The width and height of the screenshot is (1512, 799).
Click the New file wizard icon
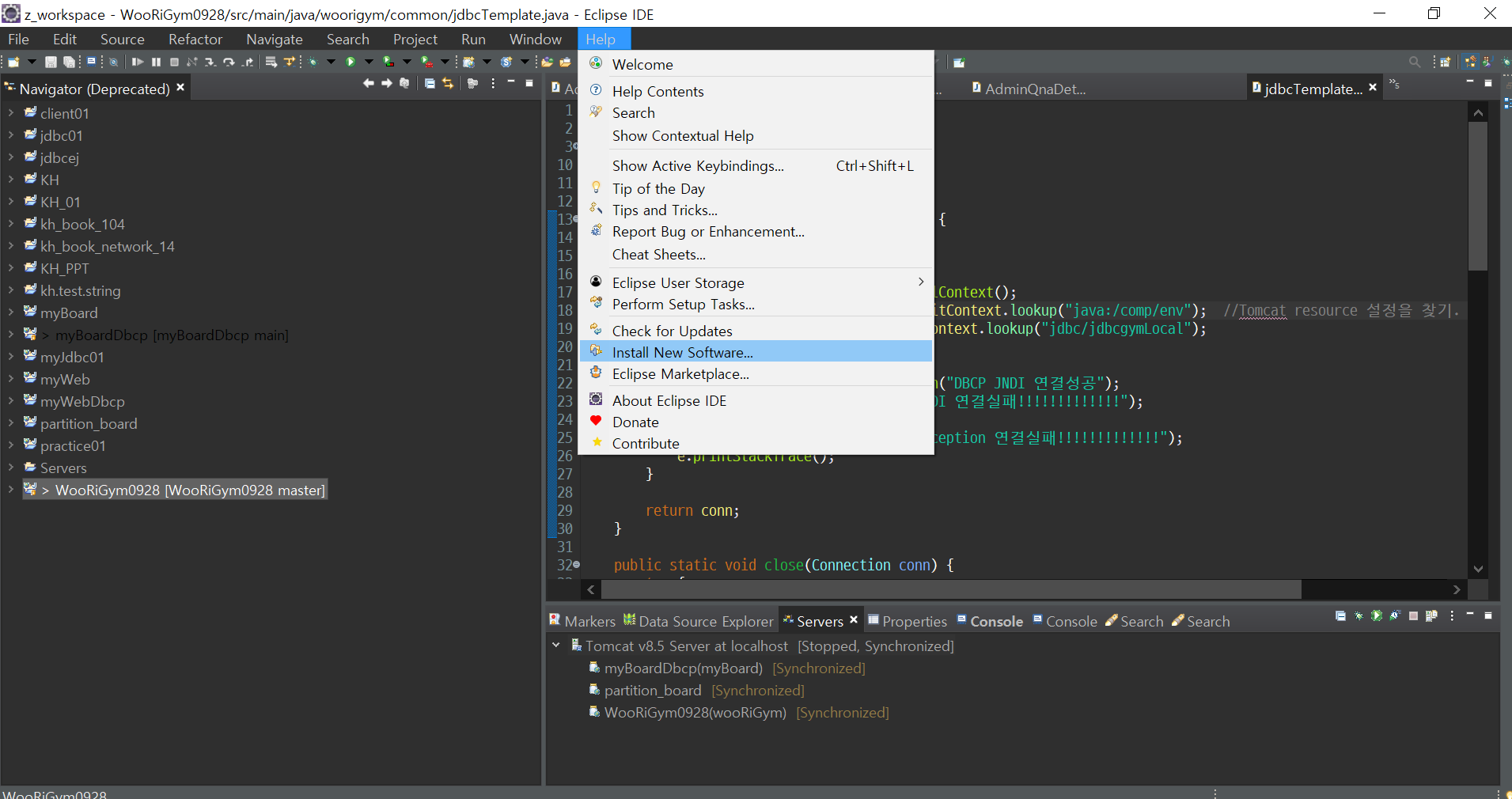(13, 62)
